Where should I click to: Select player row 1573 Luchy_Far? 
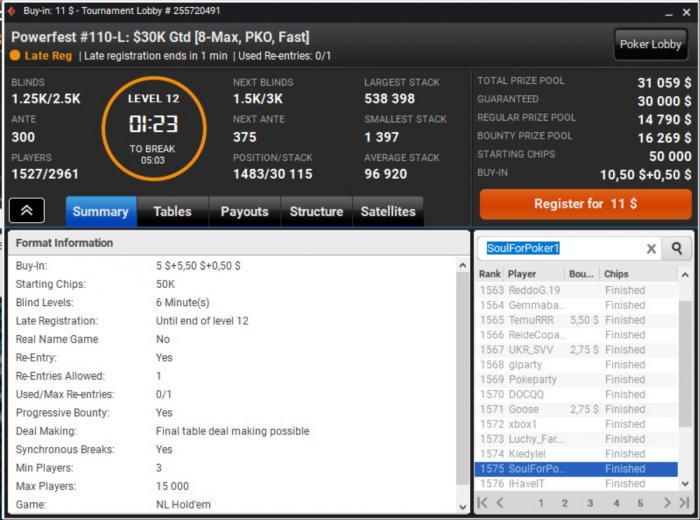pyautogui.click(x=577, y=439)
